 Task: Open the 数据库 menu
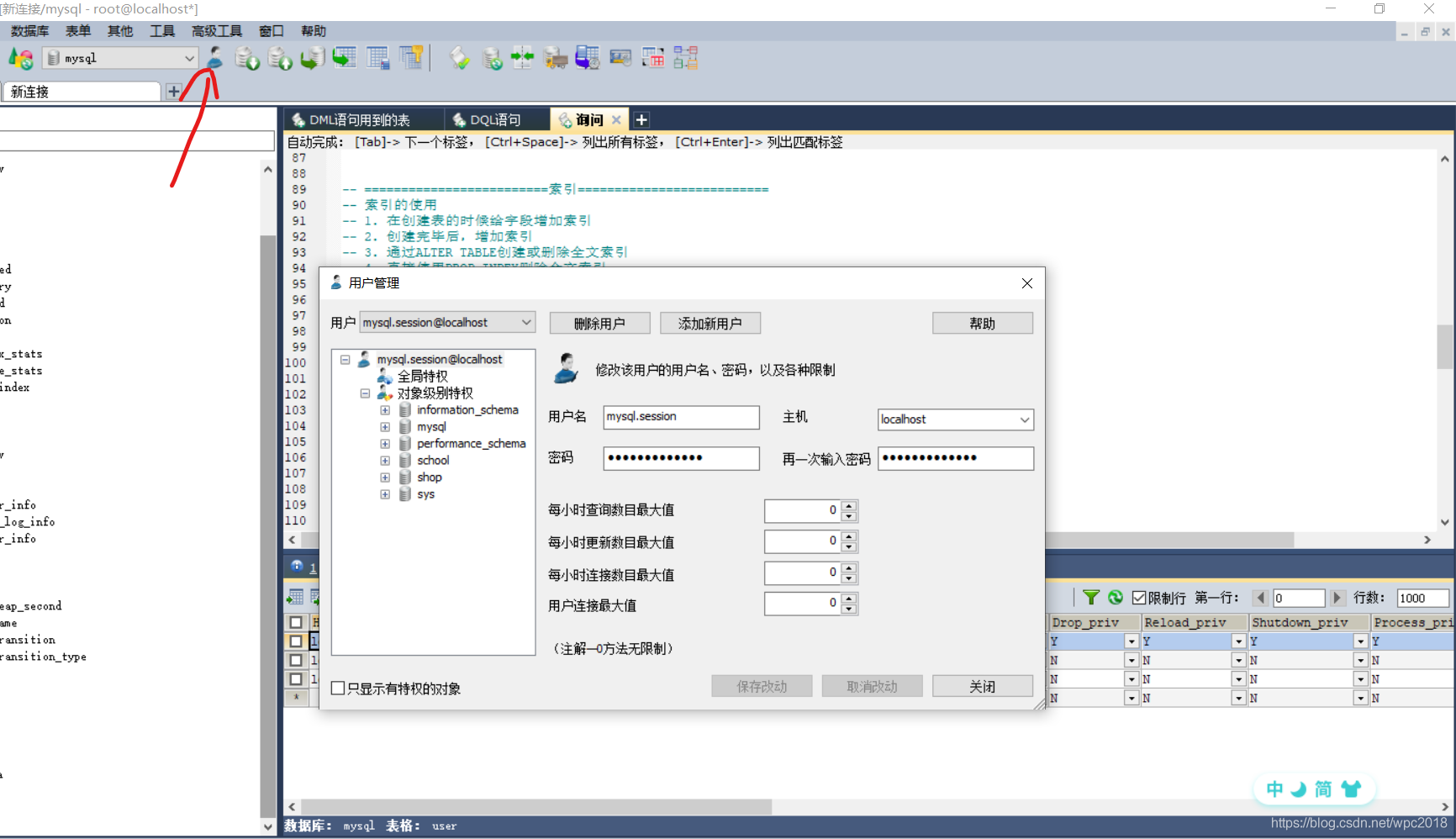click(30, 31)
